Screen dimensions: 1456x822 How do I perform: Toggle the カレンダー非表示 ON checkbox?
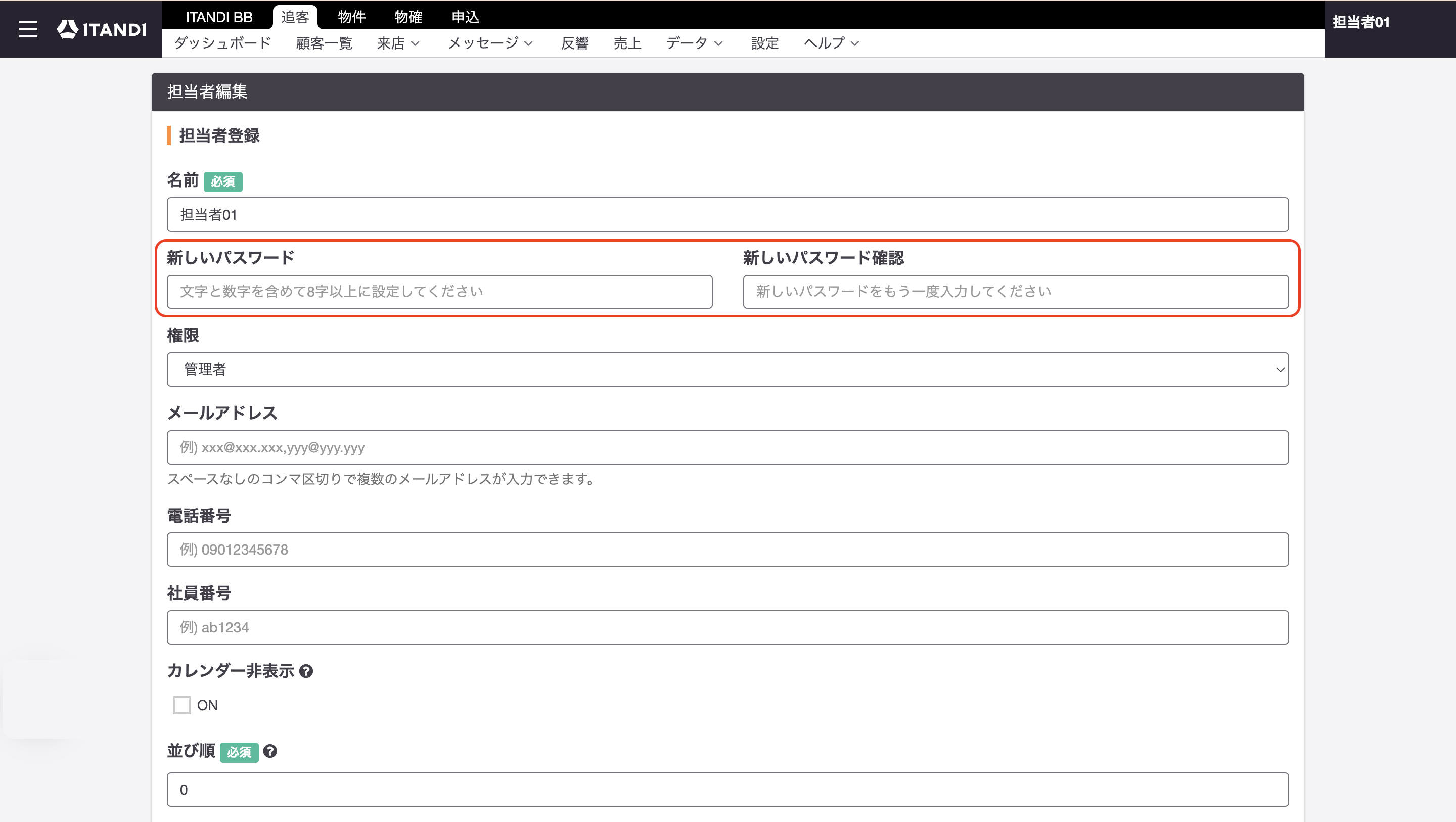coord(181,705)
